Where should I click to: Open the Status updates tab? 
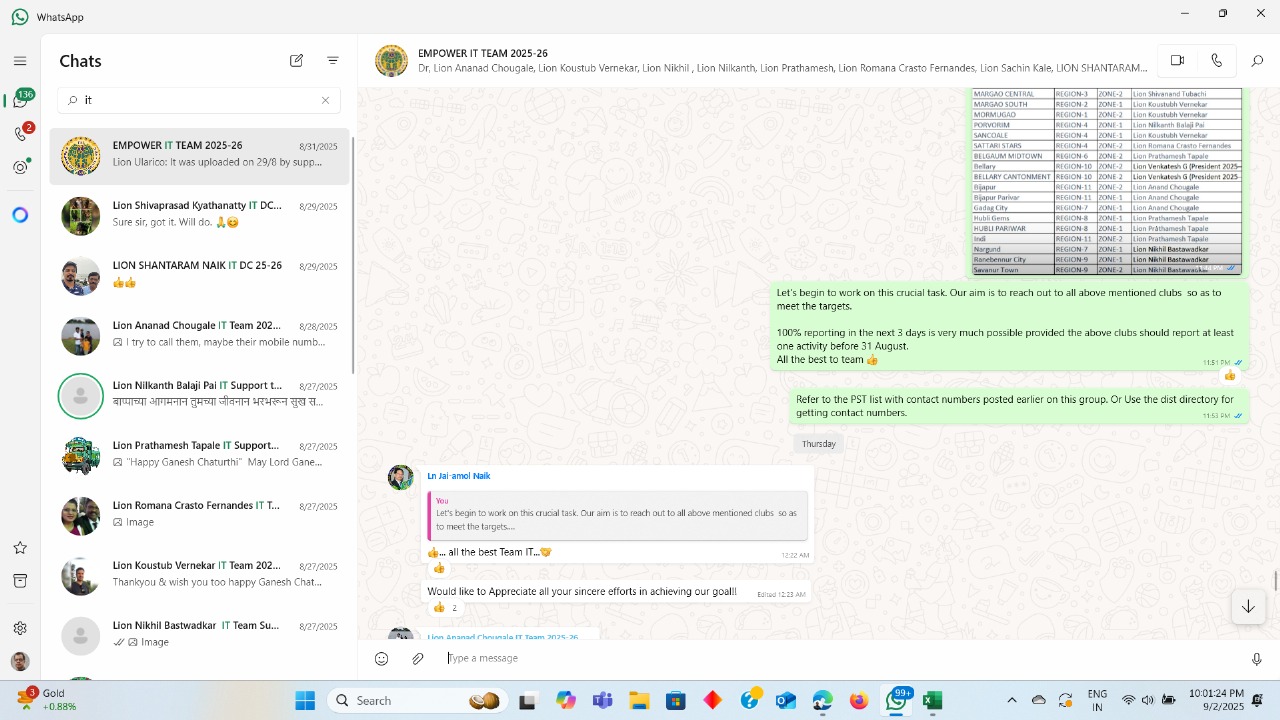[20, 167]
